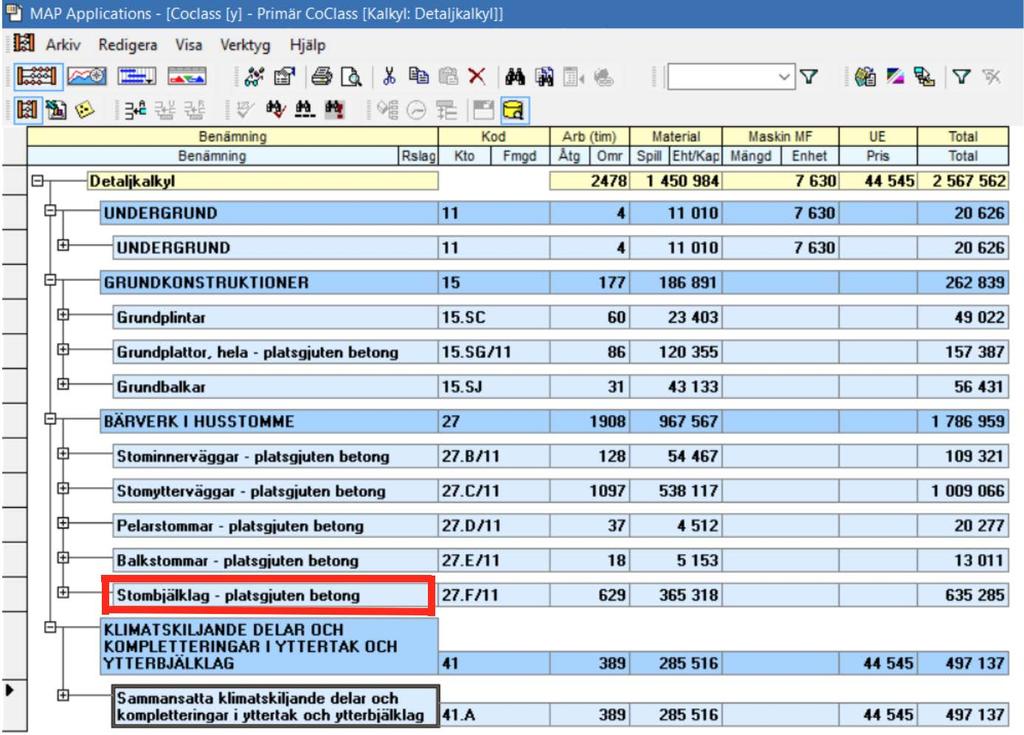Open the Verktyg menu
The image size is (1024, 735).
click(245, 44)
